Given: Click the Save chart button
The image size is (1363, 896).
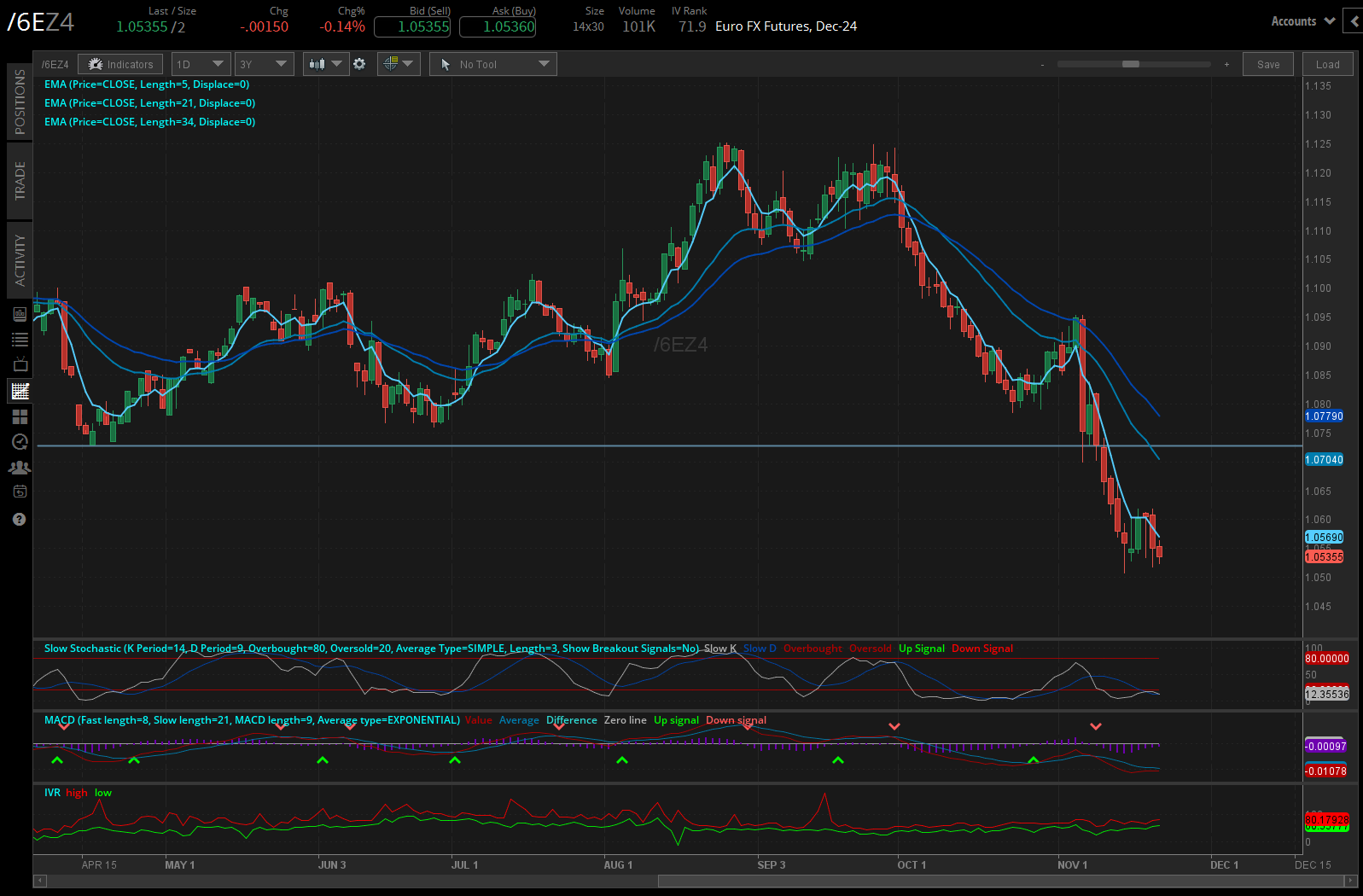Looking at the screenshot, I should pyautogui.click(x=1267, y=64).
